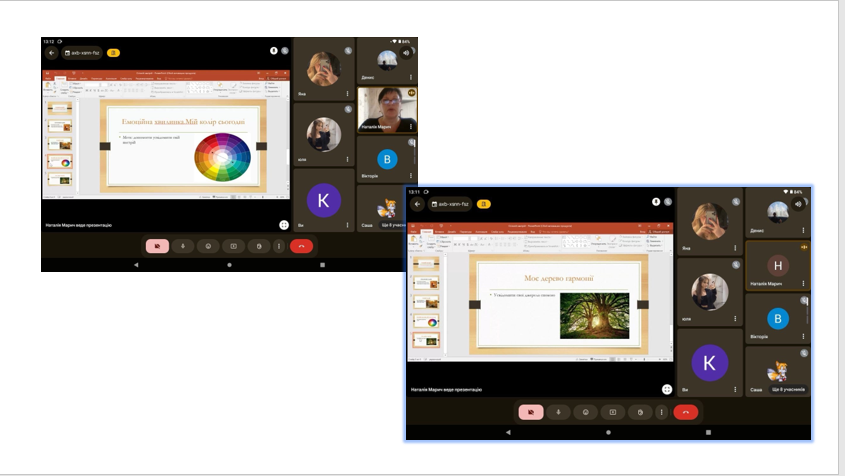Toggle the microphone button in tree meeting
Image resolution: width=845 pixels, height=476 pixels.
click(558, 411)
